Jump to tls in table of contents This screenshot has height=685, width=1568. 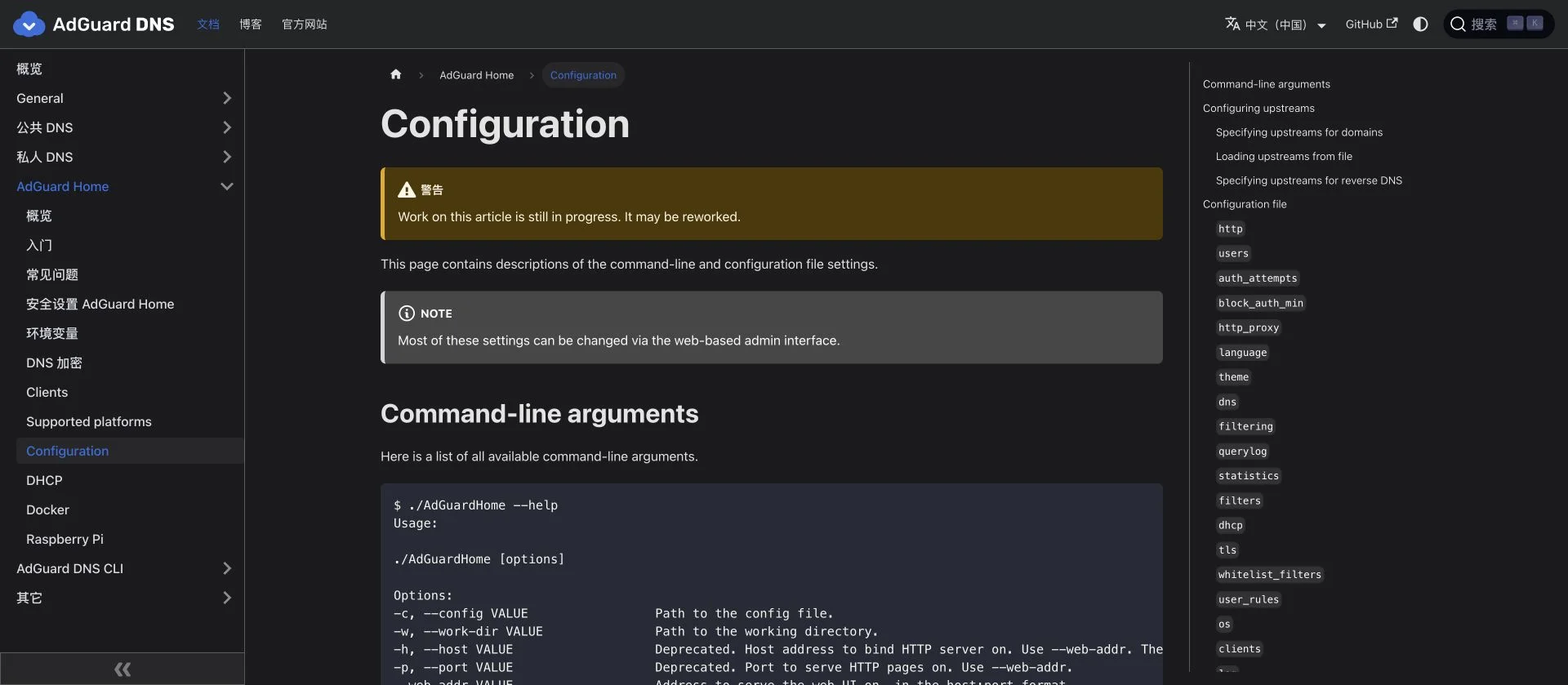[x=1227, y=550]
